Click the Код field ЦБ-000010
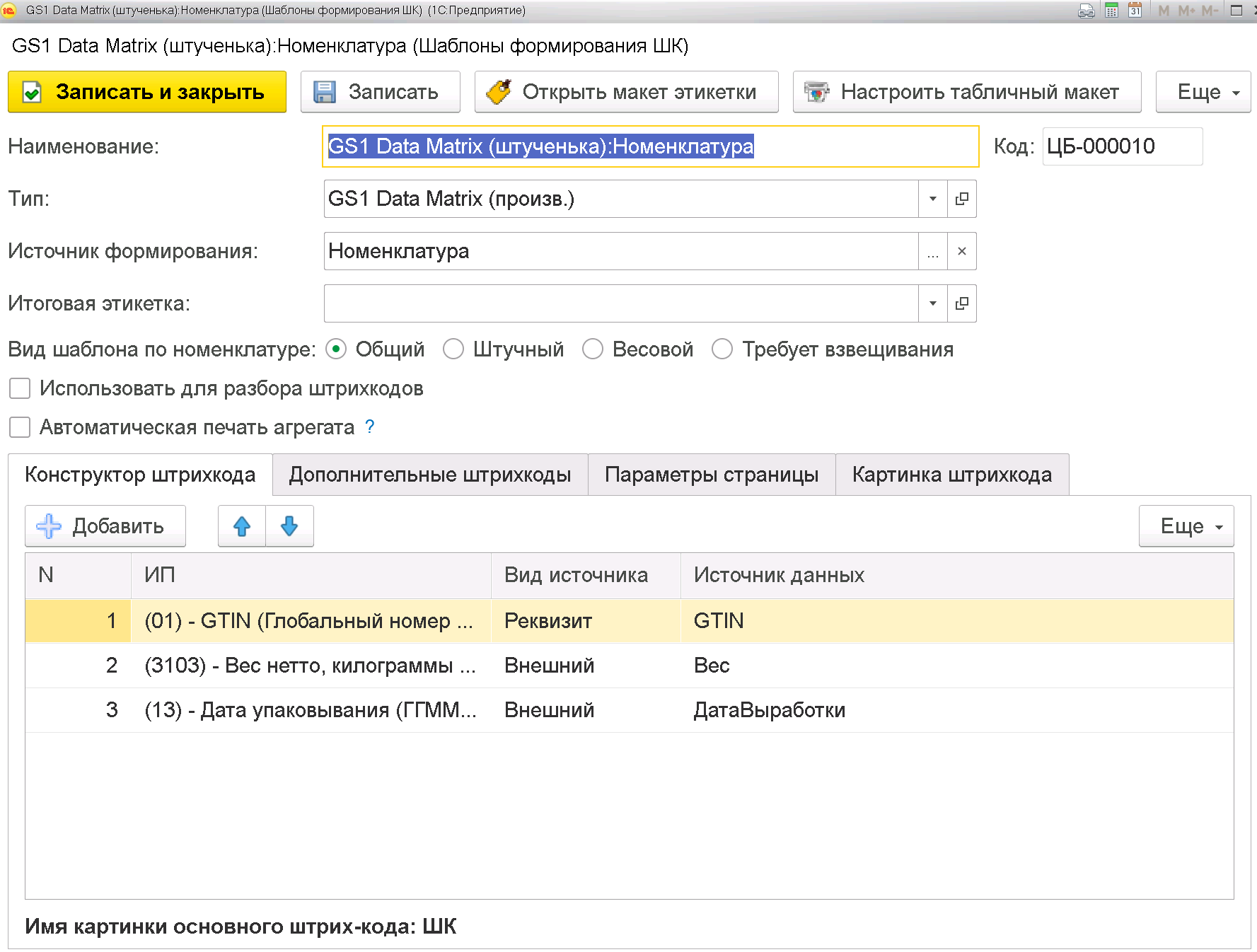This screenshot has width=1257, height=952. (x=1123, y=146)
